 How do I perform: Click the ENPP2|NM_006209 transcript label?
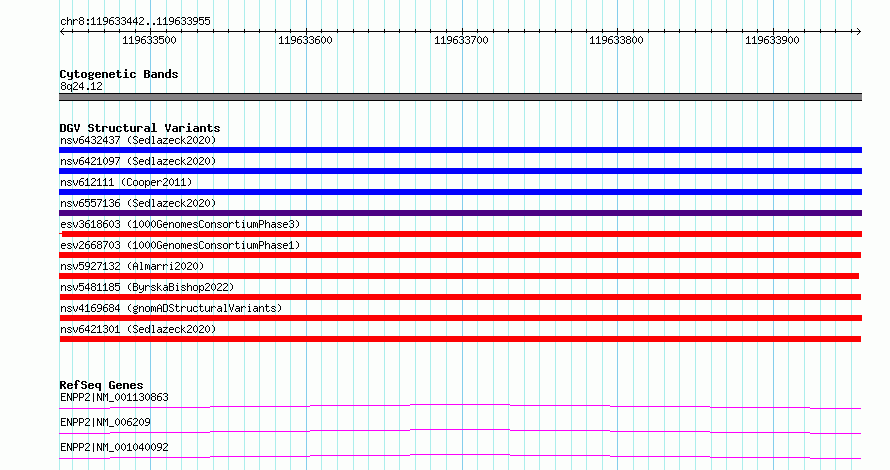point(105,422)
